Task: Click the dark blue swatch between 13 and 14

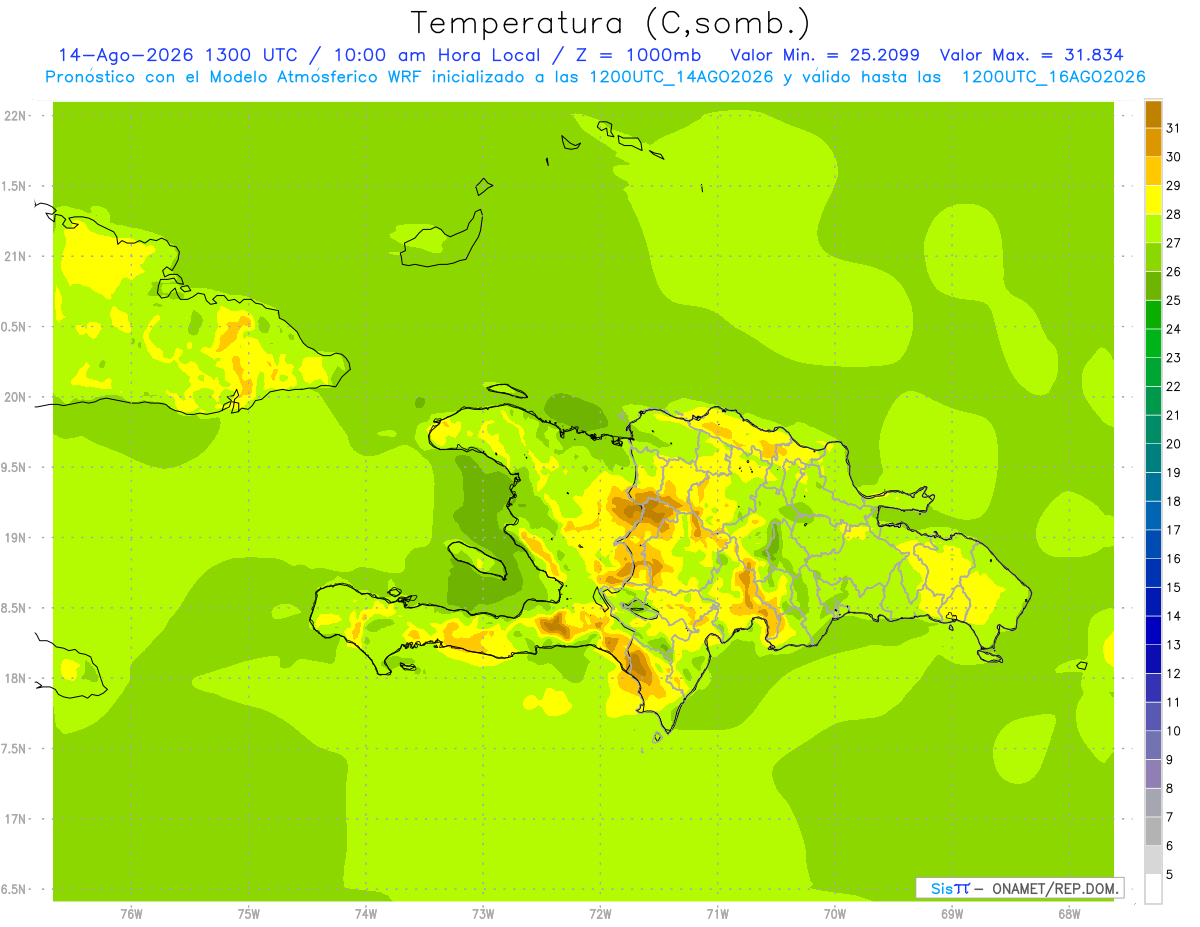Action: pyautogui.click(x=1153, y=630)
